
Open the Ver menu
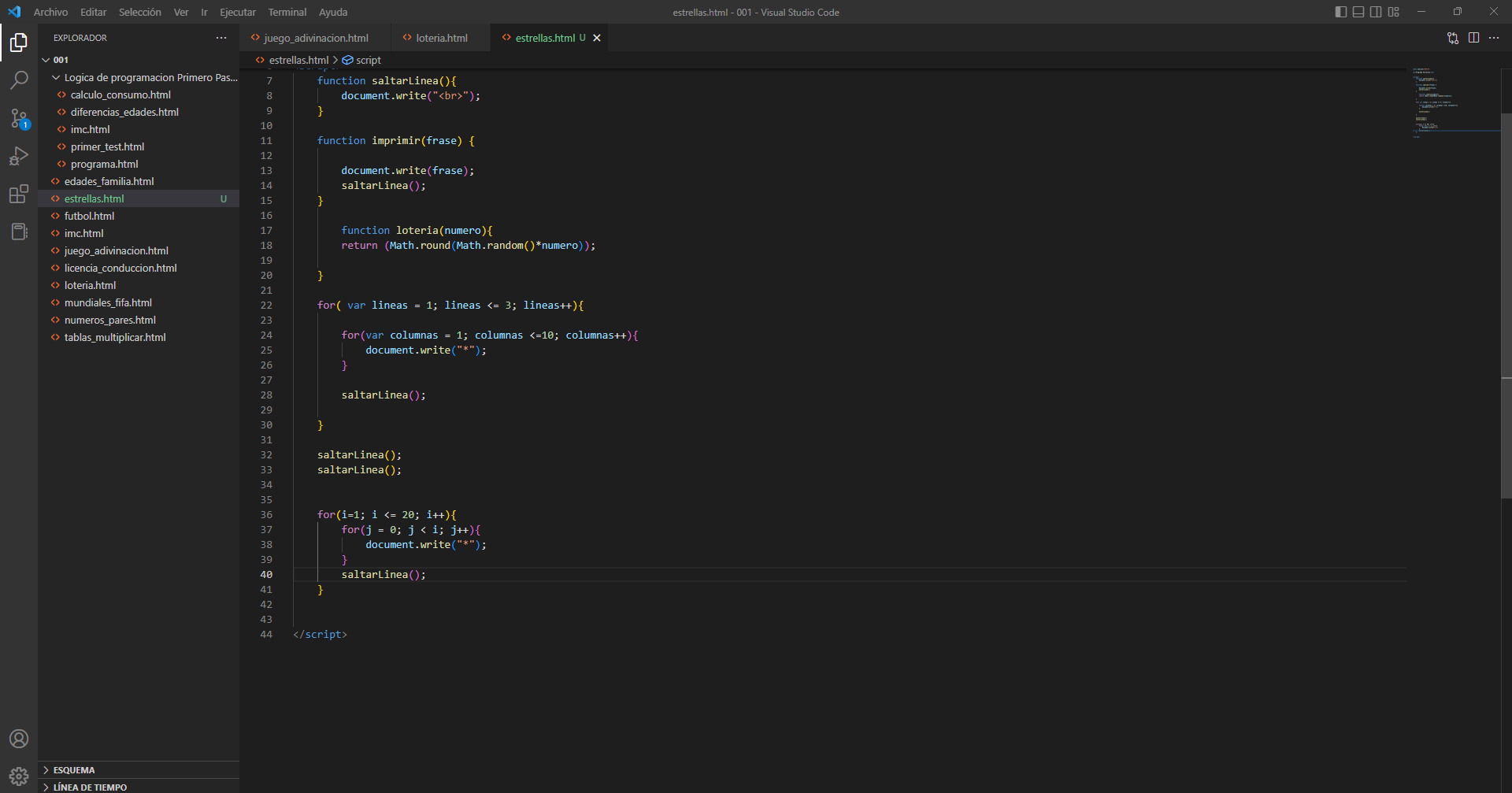181,12
